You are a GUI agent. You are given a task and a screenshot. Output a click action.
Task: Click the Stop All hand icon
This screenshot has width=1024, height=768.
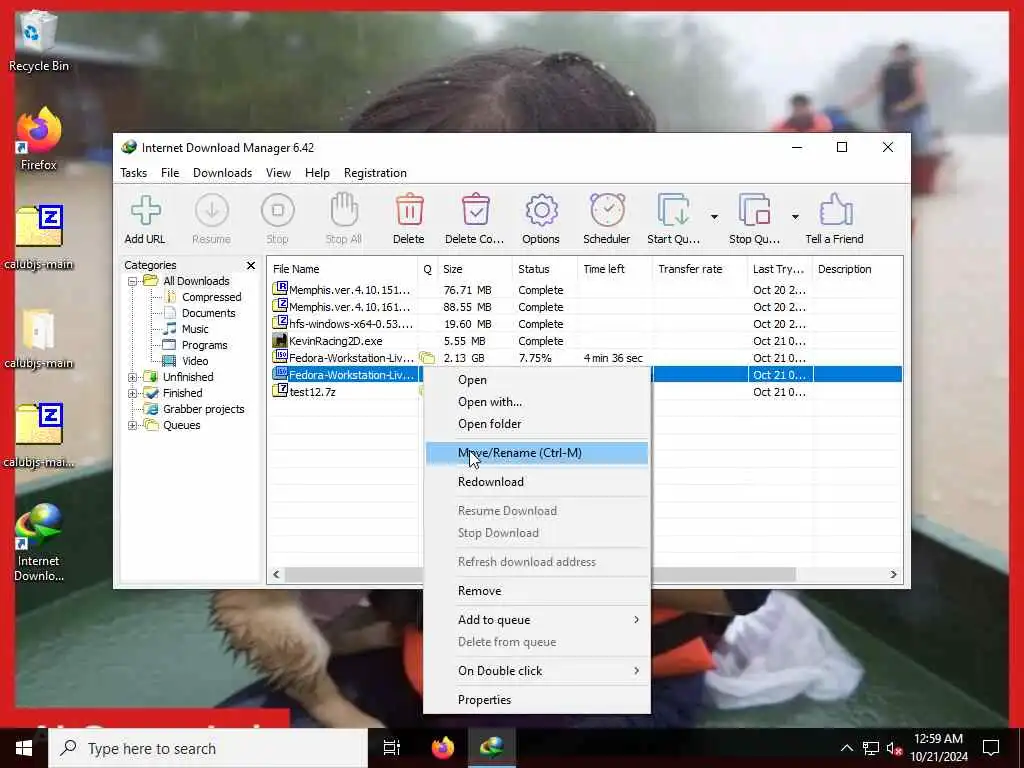(344, 210)
